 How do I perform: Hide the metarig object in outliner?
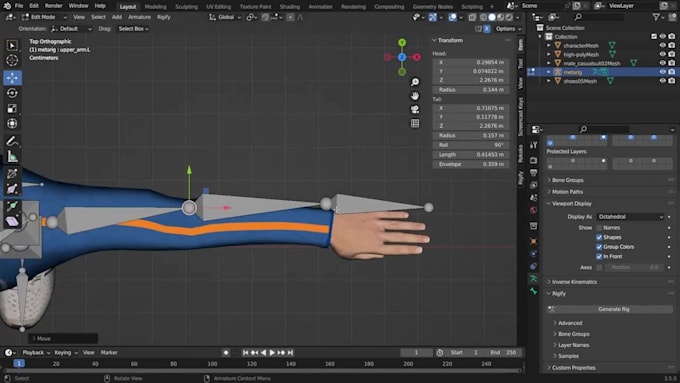(662, 72)
